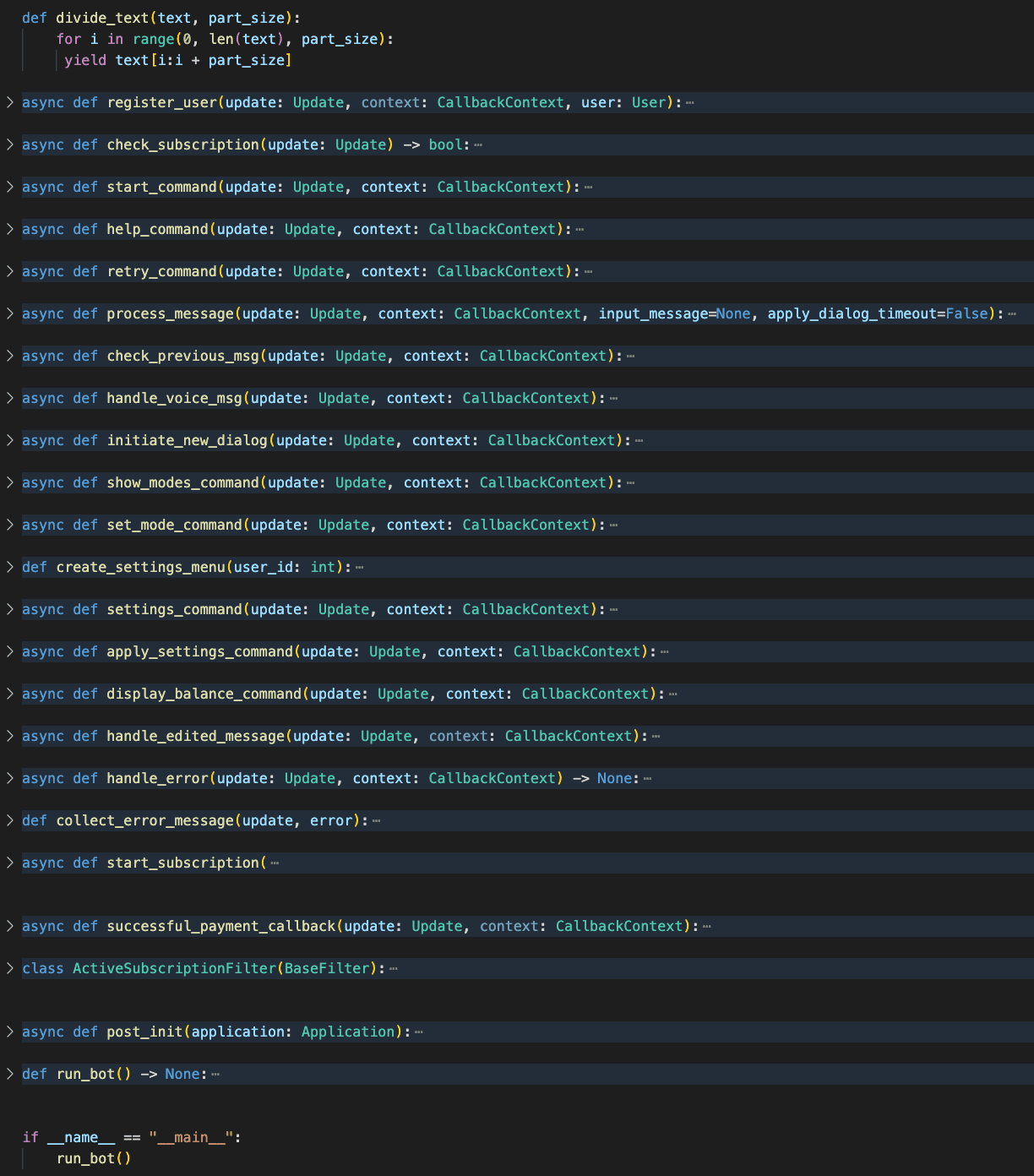Click the ellipsis after post_init signature
This screenshot has height=1176, width=1034.
[x=419, y=1032]
